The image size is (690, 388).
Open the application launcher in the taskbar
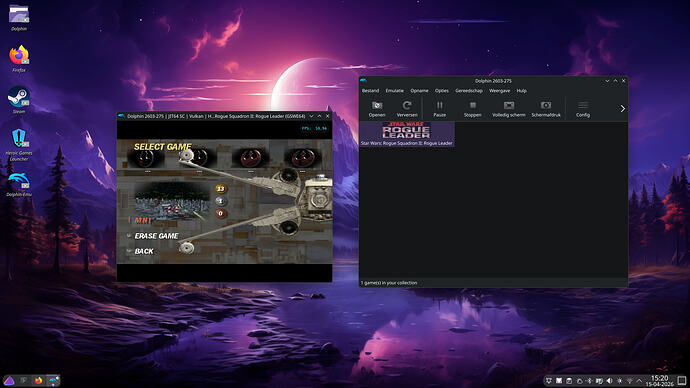(9, 381)
